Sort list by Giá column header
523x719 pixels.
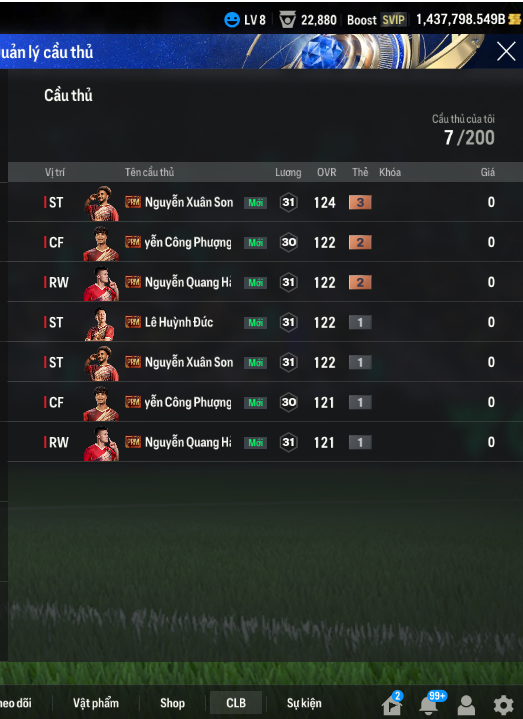487,172
